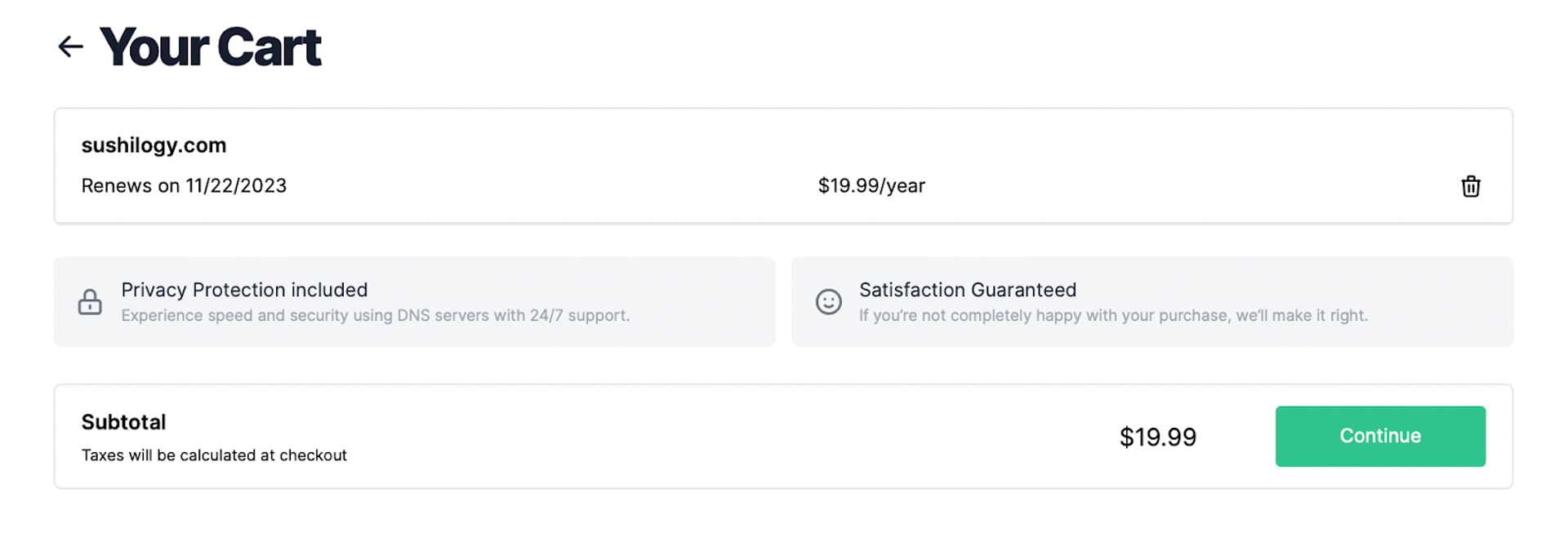The width and height of the screenshot is (1568, 542).
Task: Click the DNS servers 24/7 support description
Action: click(375, 316)
